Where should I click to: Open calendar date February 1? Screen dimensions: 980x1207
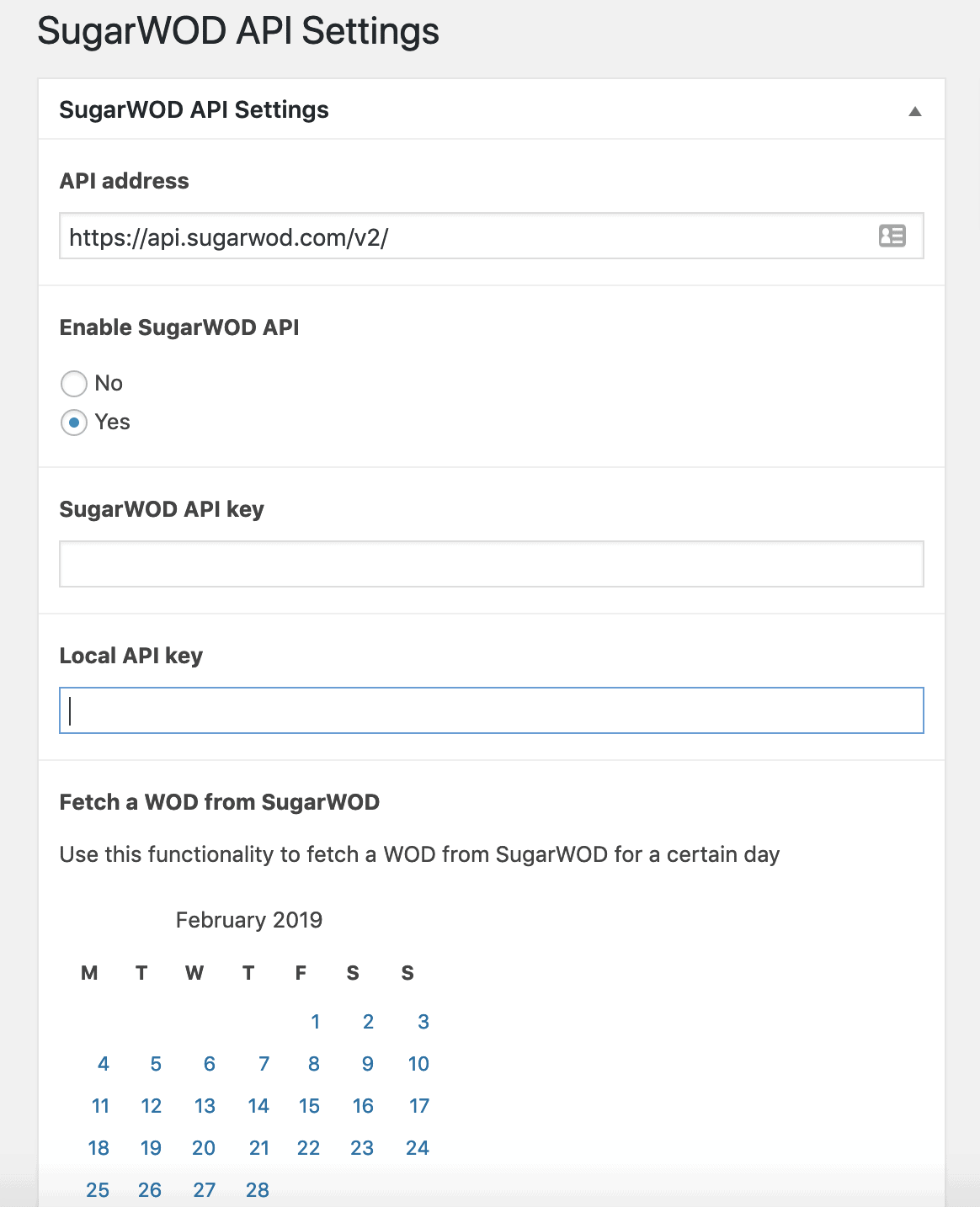(315, 1022)
